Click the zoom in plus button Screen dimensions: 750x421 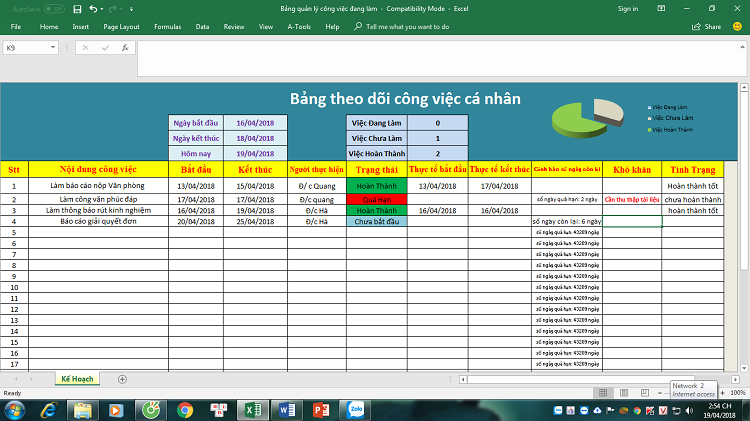pyautogui.click(x=722, y=393)
